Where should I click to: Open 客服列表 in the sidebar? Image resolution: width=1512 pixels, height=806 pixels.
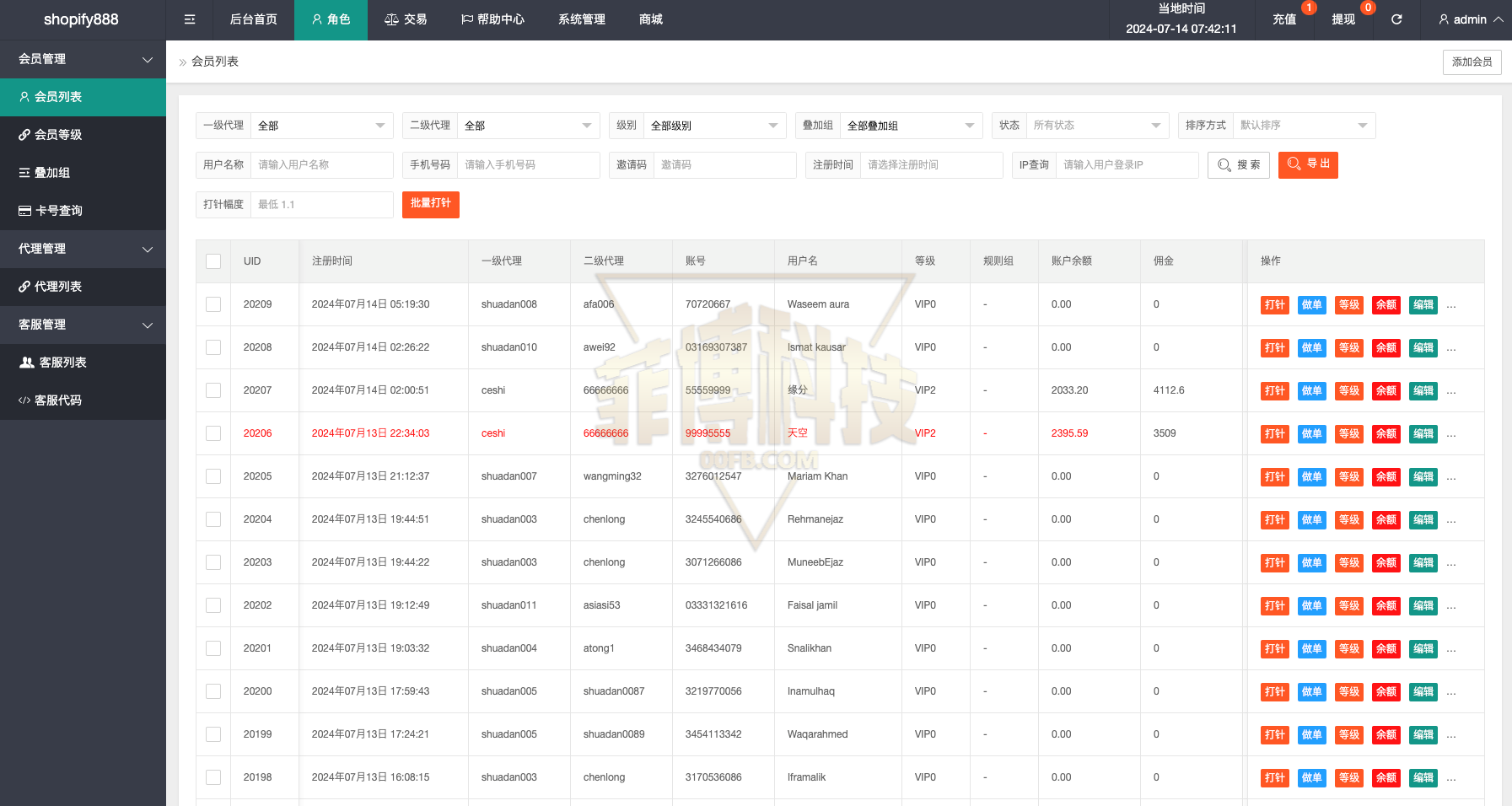coord(83,363)
